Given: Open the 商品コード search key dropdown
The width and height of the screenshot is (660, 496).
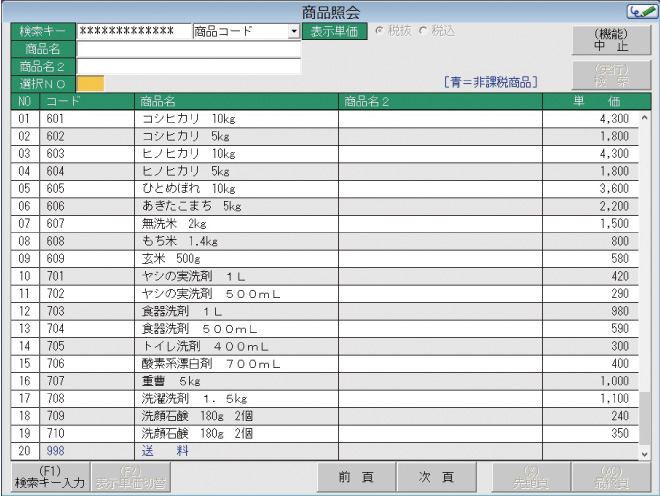Looking at the screenshot, I should click(293, 32).
